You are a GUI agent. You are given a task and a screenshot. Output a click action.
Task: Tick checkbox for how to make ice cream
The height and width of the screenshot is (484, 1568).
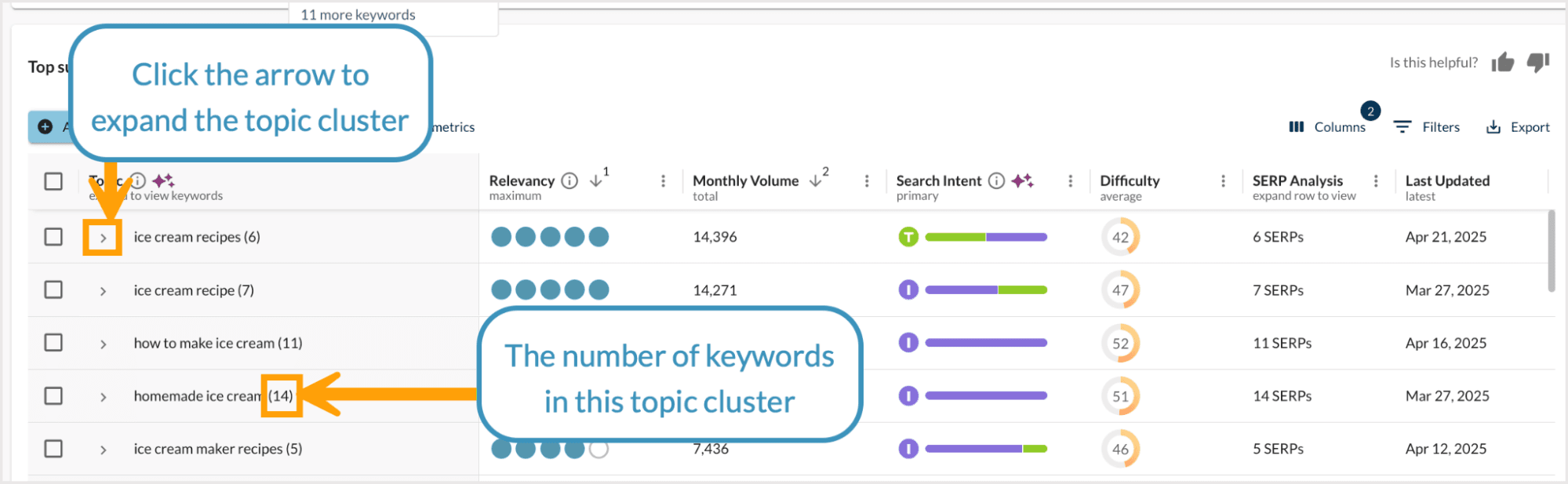[53, 343]
